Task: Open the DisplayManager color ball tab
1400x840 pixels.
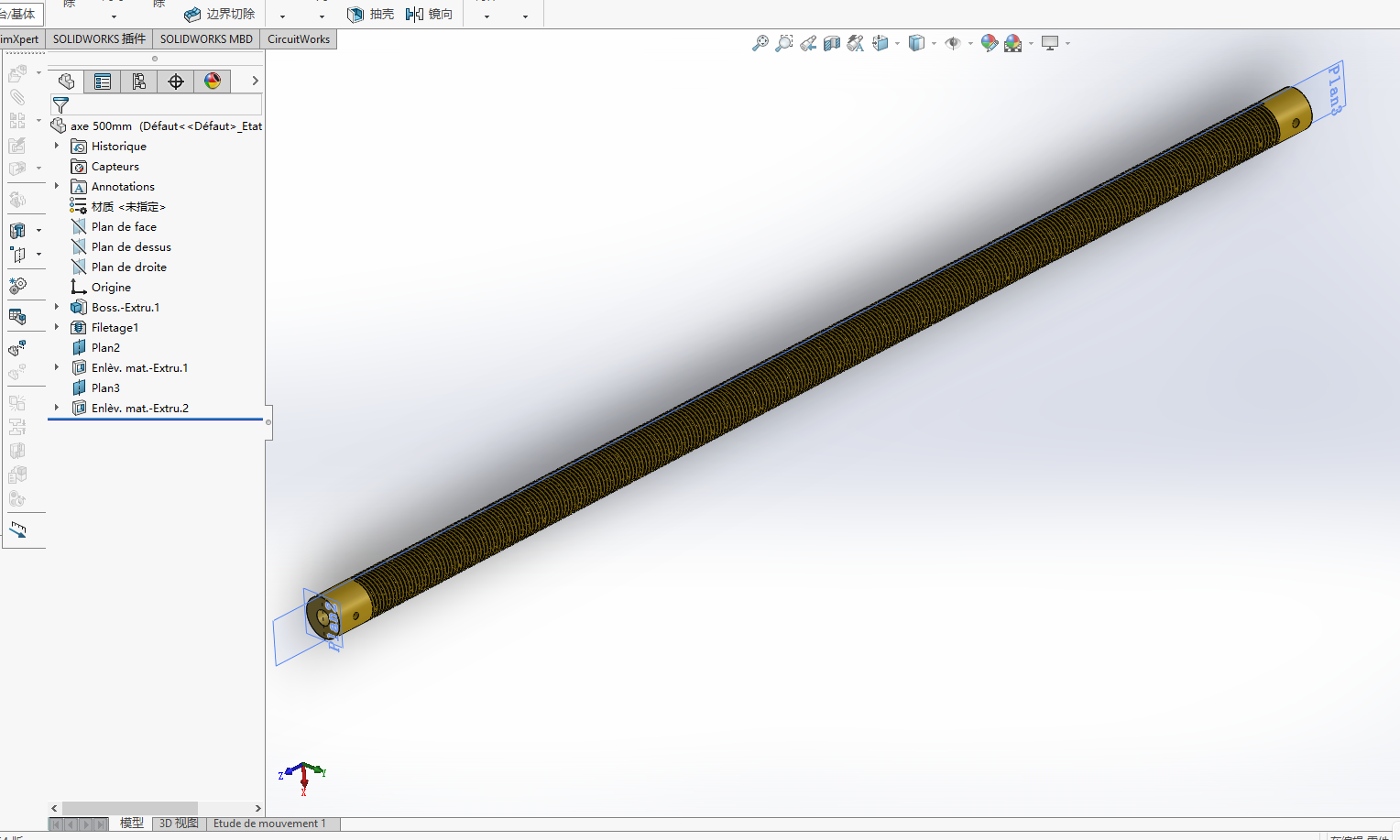Action: (x=213, y=82)
